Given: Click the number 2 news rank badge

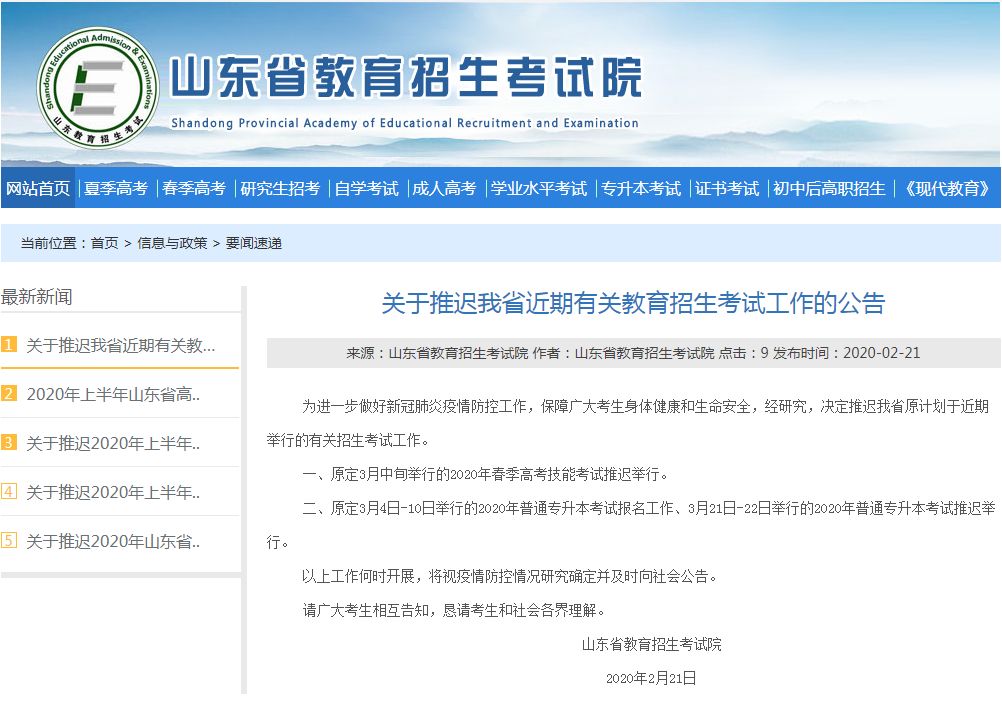Looking at the screenshot, I should click(9, 394).
